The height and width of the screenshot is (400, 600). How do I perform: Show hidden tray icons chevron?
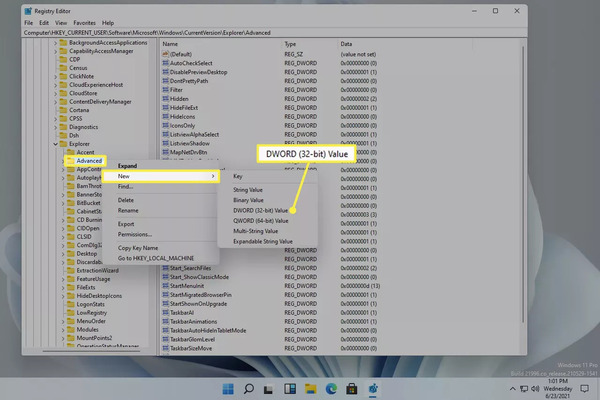pos(512,389)
